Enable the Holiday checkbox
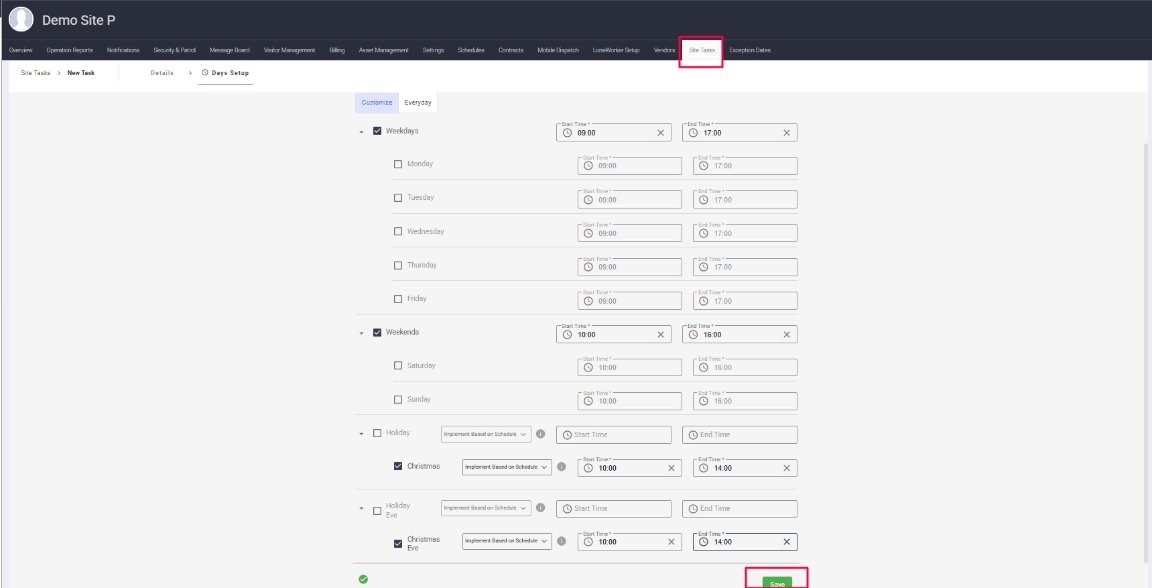The width and height of the screenshot is (1152, 588). coord(377,433)
